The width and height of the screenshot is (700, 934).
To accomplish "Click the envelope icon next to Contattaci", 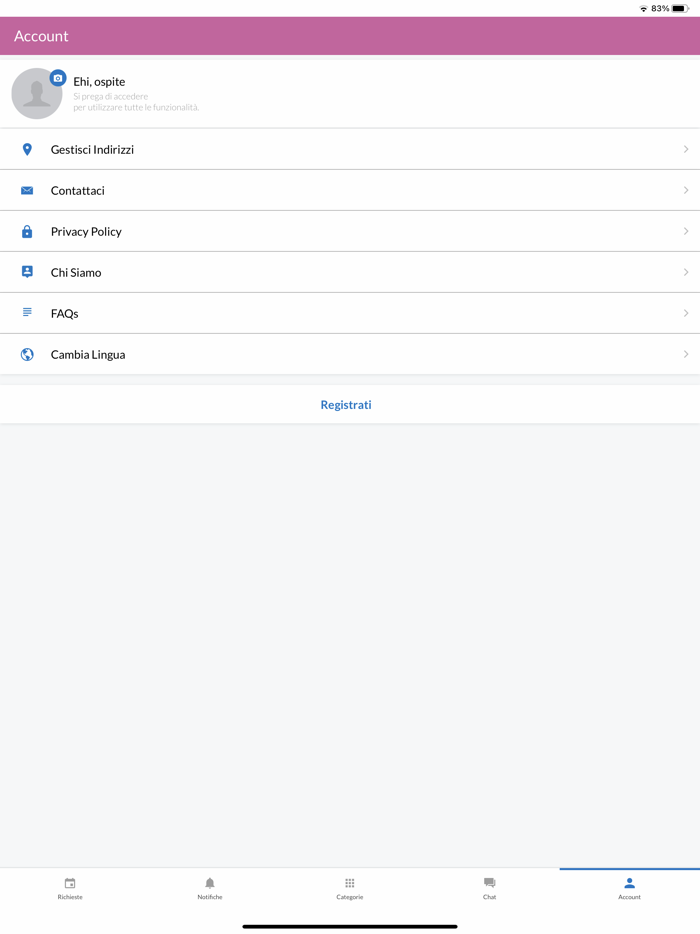I will (26, 190).
